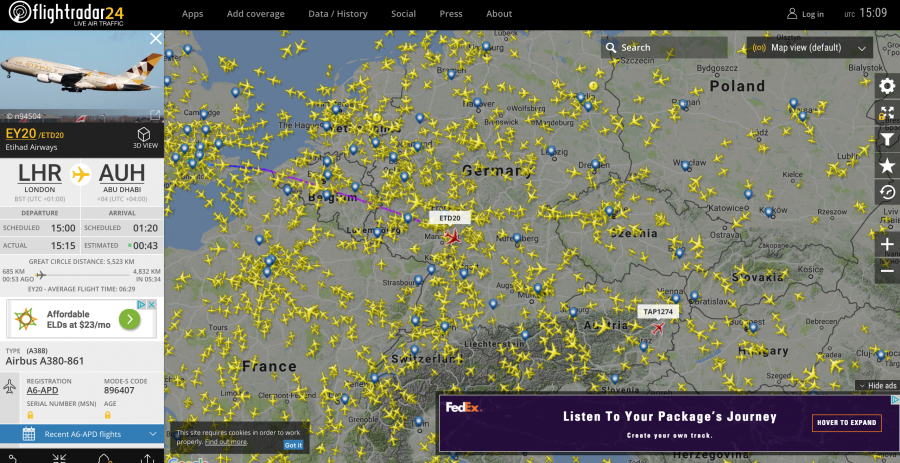The image size is (900, 463).
Task: Accept cookies with Got it button
Action: (x=293, y=445)
